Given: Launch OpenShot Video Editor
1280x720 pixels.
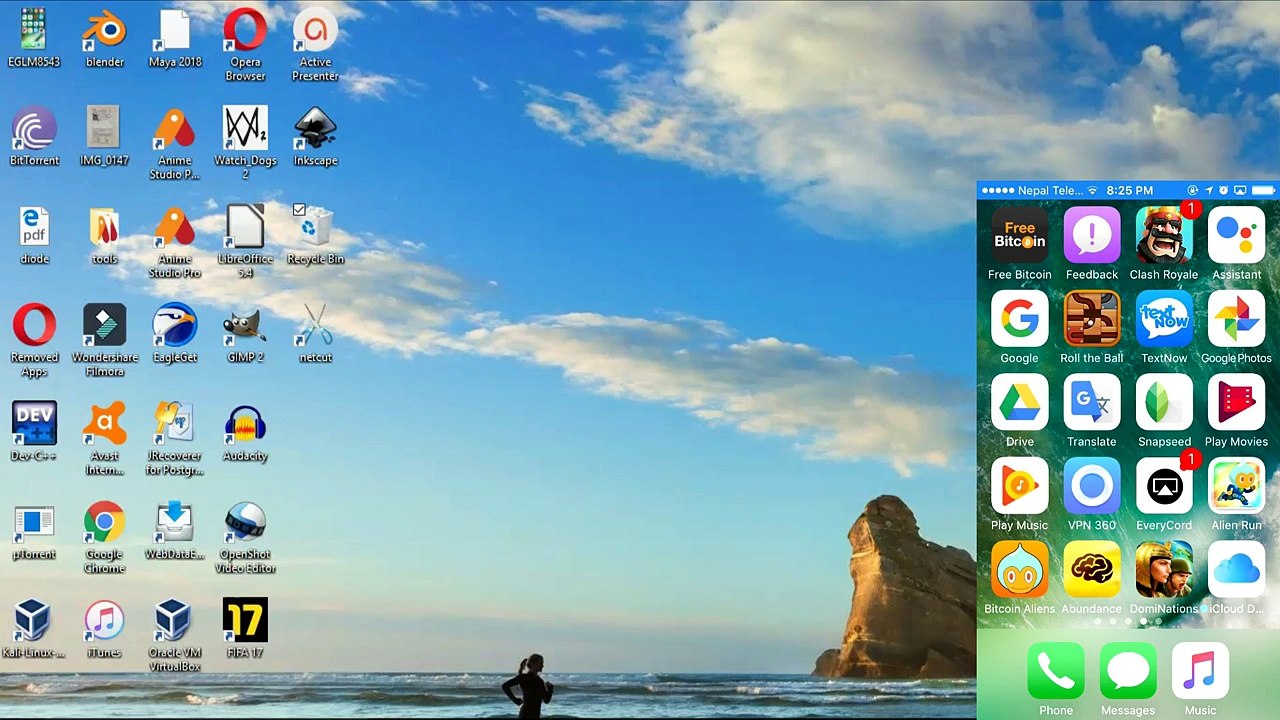Looking at the screenshot, I should tap(245, 523).
